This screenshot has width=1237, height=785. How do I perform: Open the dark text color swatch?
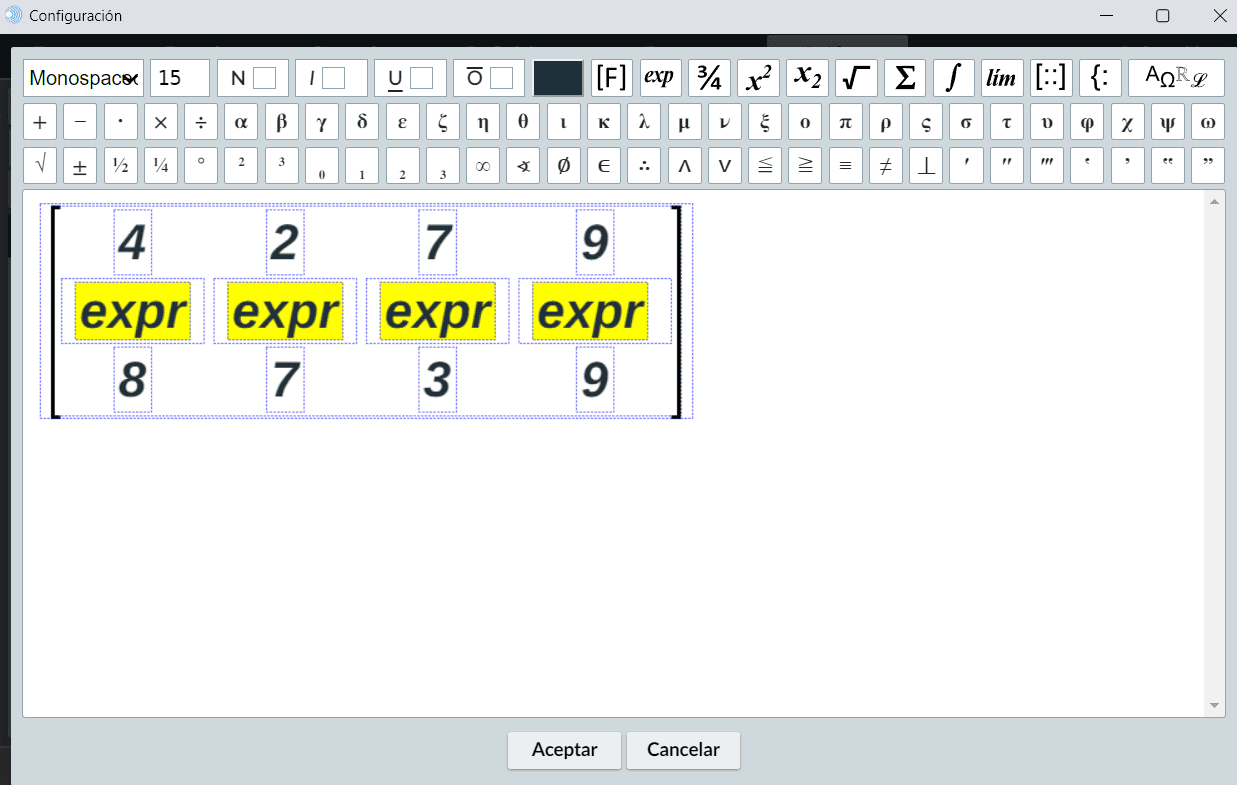pyautogui.click(x=558, y=78)
